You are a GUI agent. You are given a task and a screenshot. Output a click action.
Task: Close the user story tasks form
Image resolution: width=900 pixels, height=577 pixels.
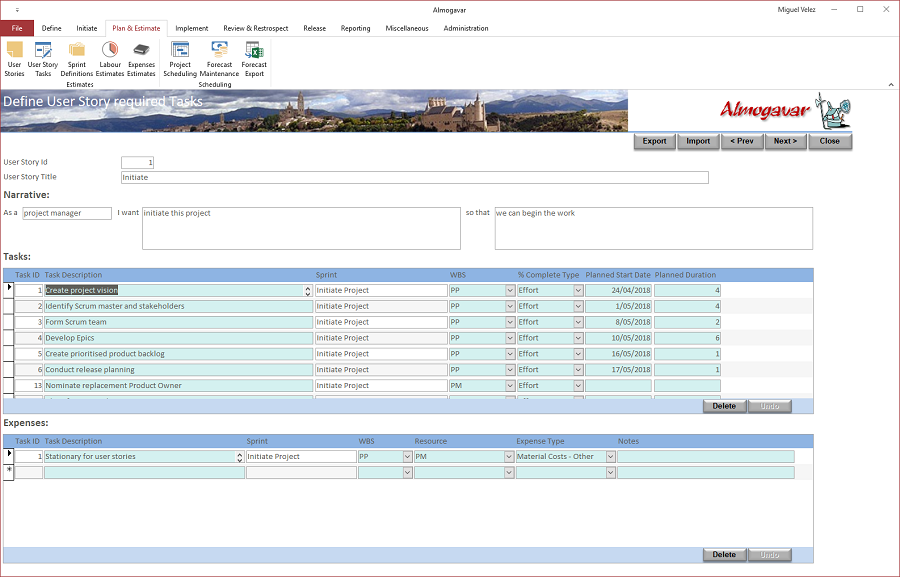(829, 141)
